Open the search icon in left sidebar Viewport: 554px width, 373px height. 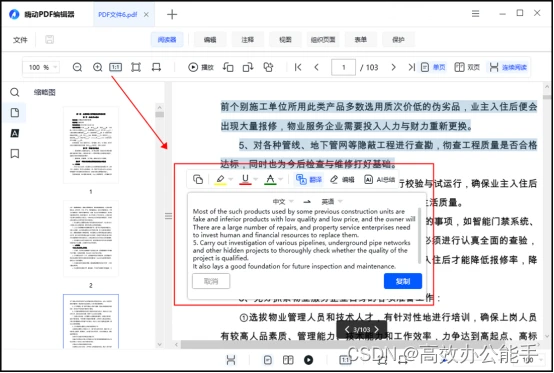pos(14,93)
